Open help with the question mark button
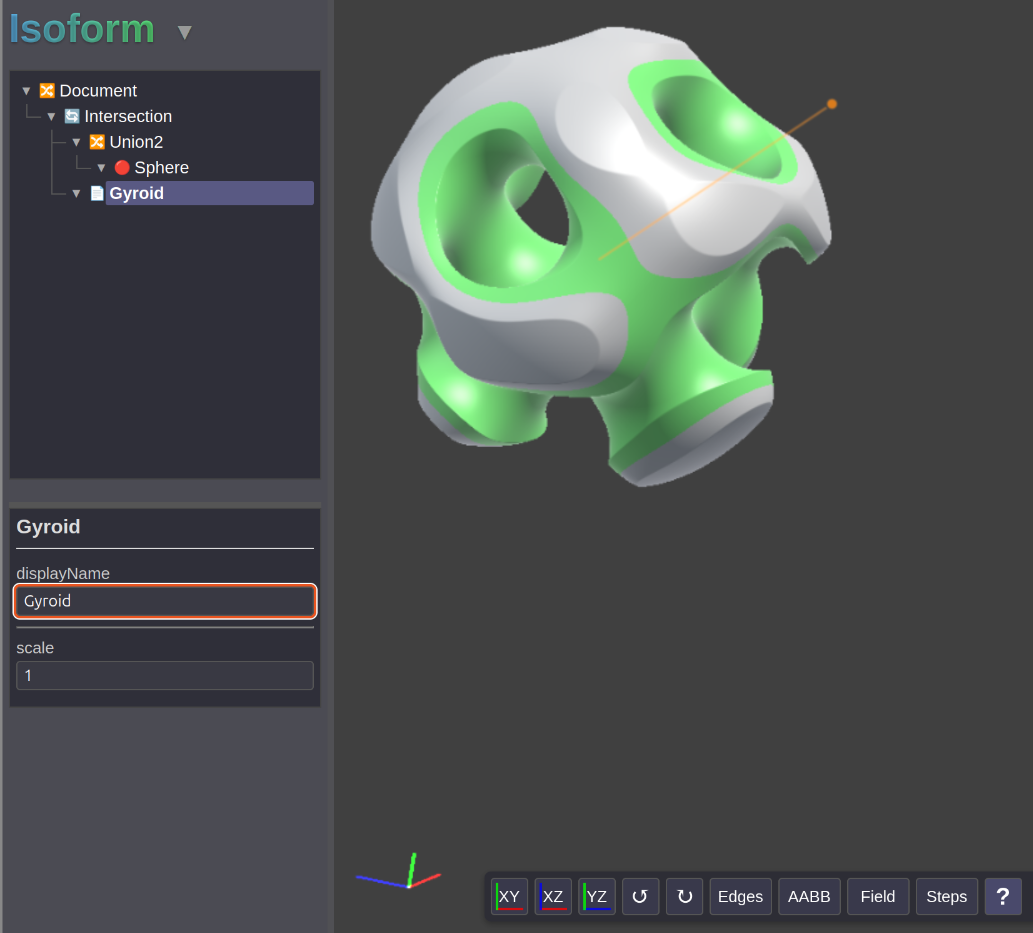 1002,896
